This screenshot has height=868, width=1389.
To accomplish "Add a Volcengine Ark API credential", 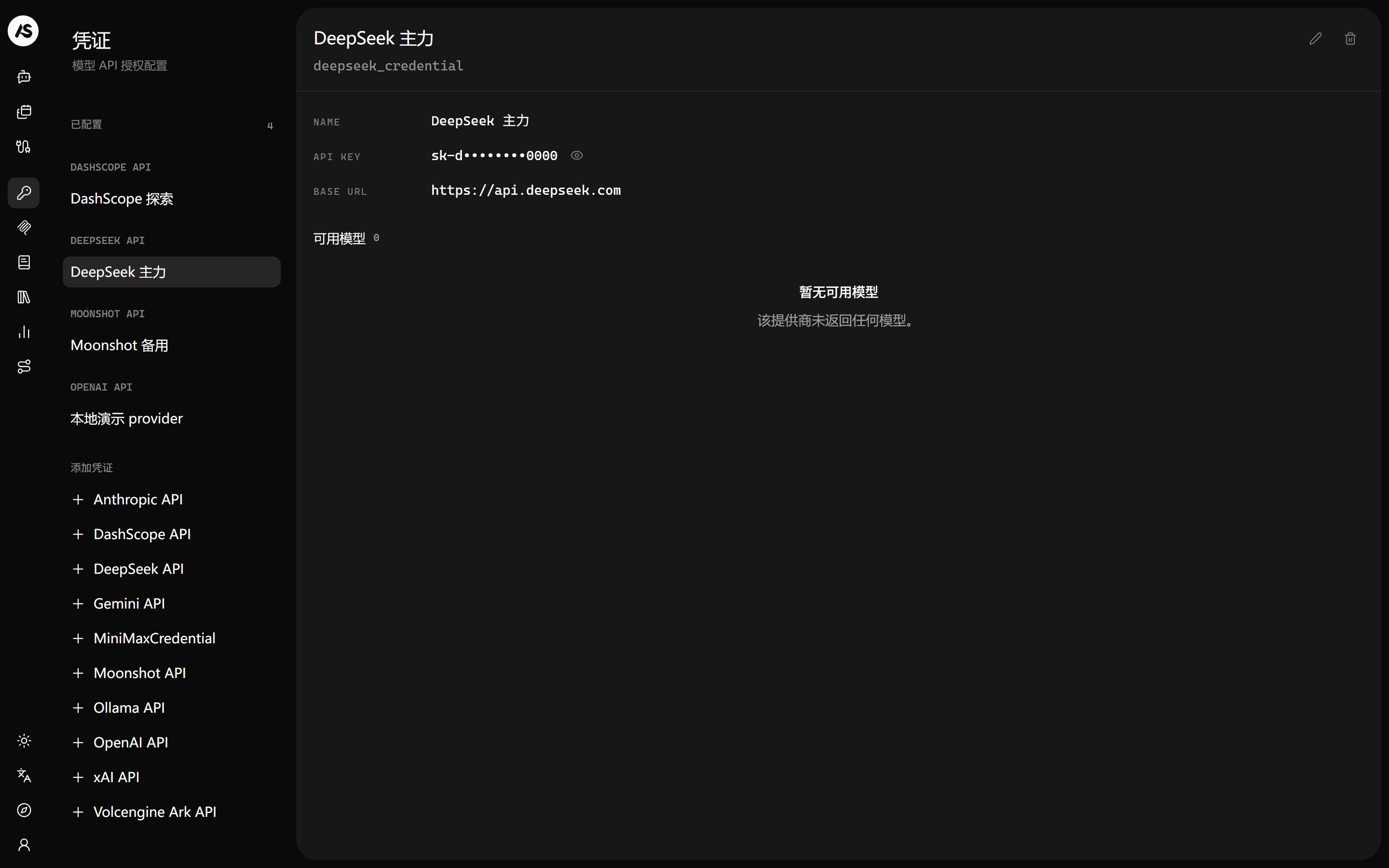I will pyautogui.click(x=172, y=813).
